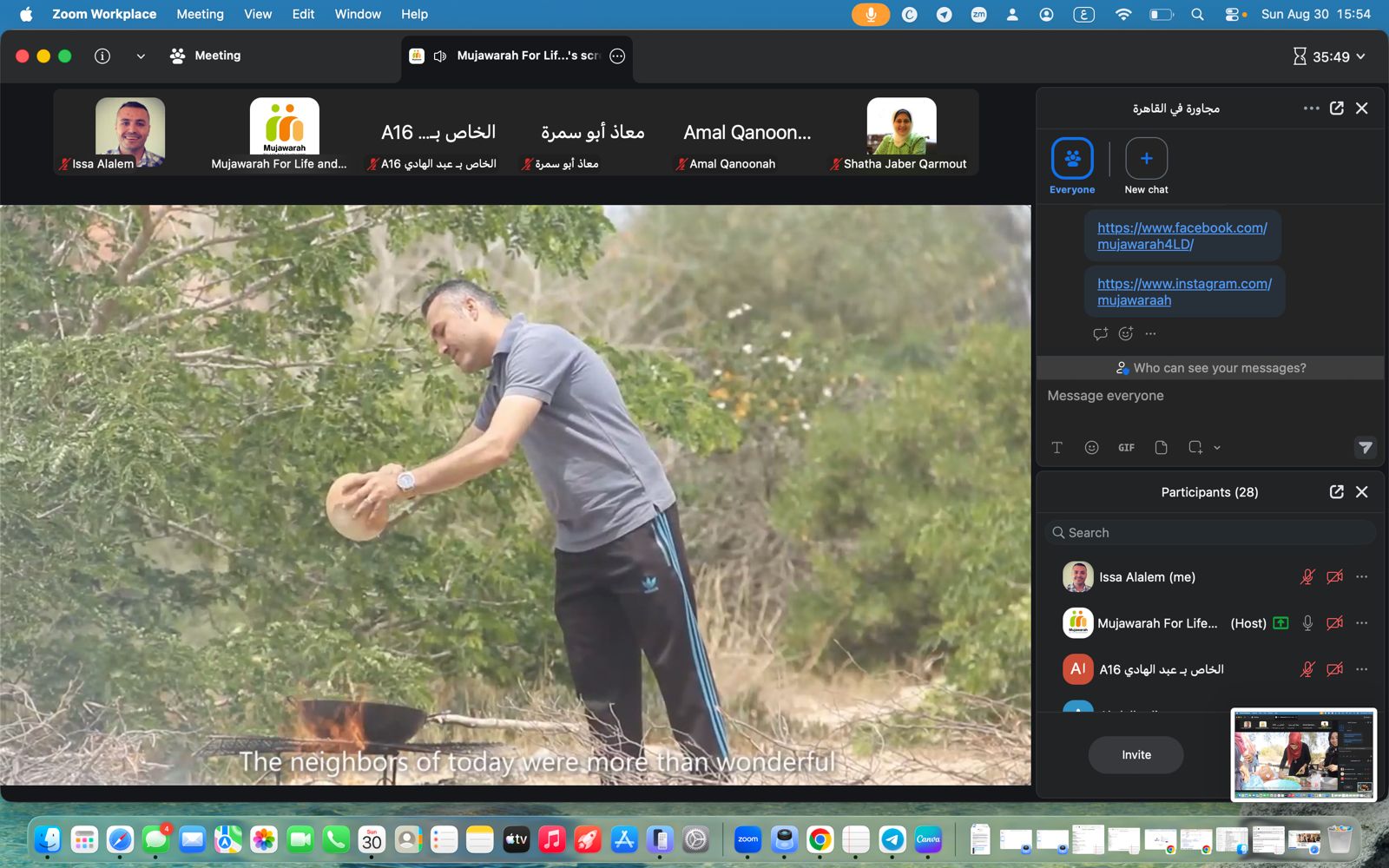Click the text formatting icon in chat
The width and height of the screenshot is (1389, 868).
pos(1057,448)
